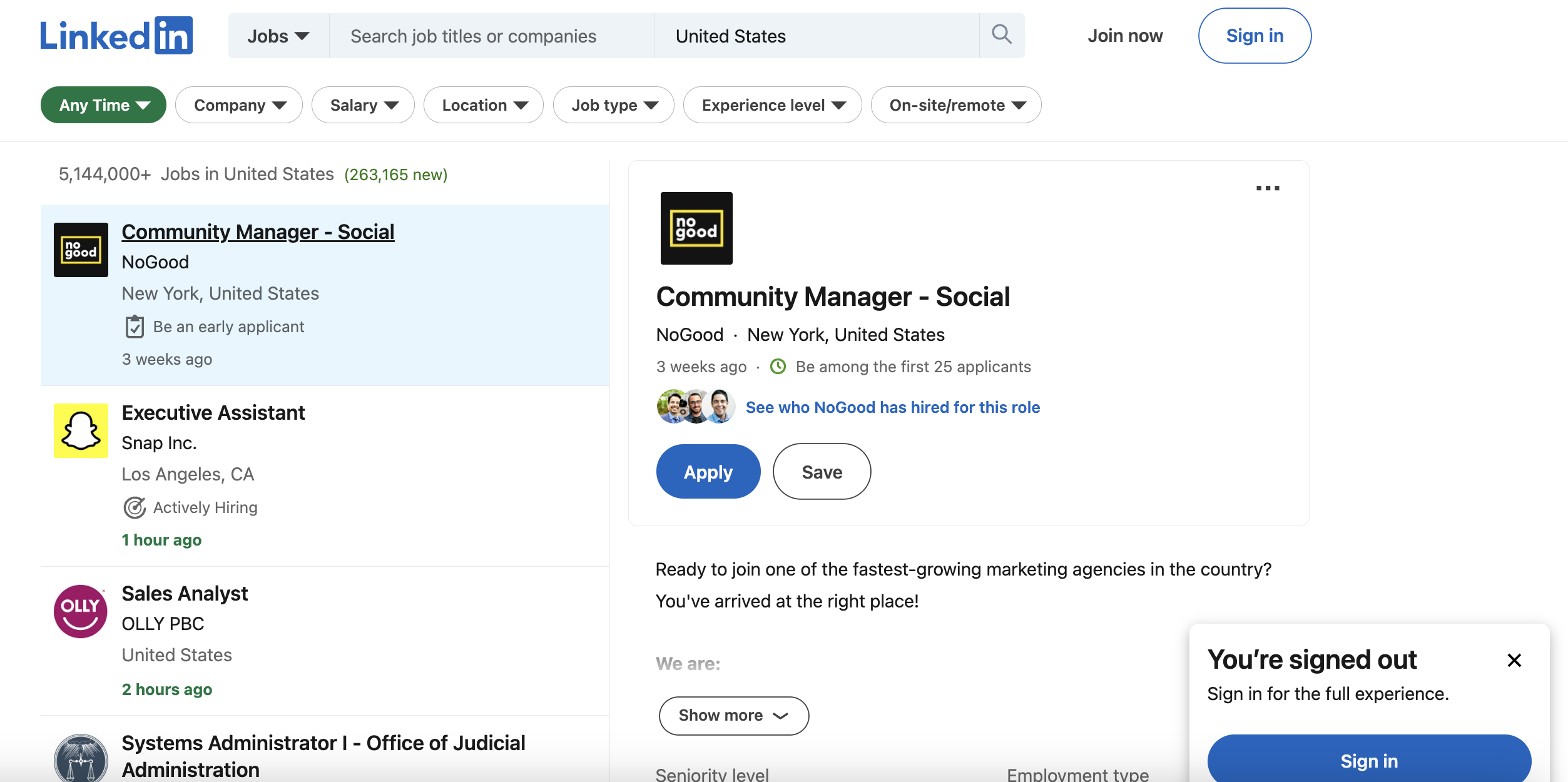1568x782 pixels.
Task: Click the judicial administration seal logo
Action: [81, 759]
